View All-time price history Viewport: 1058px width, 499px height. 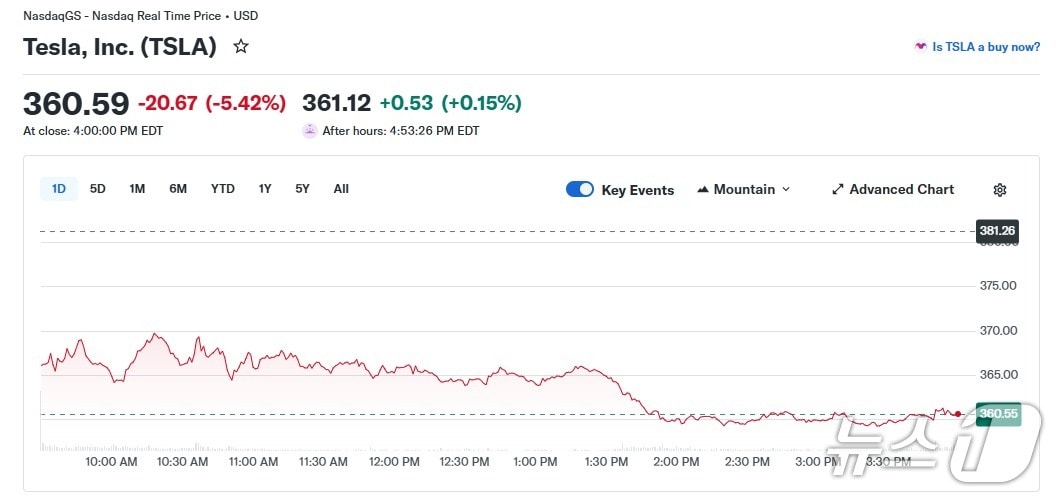341,189
